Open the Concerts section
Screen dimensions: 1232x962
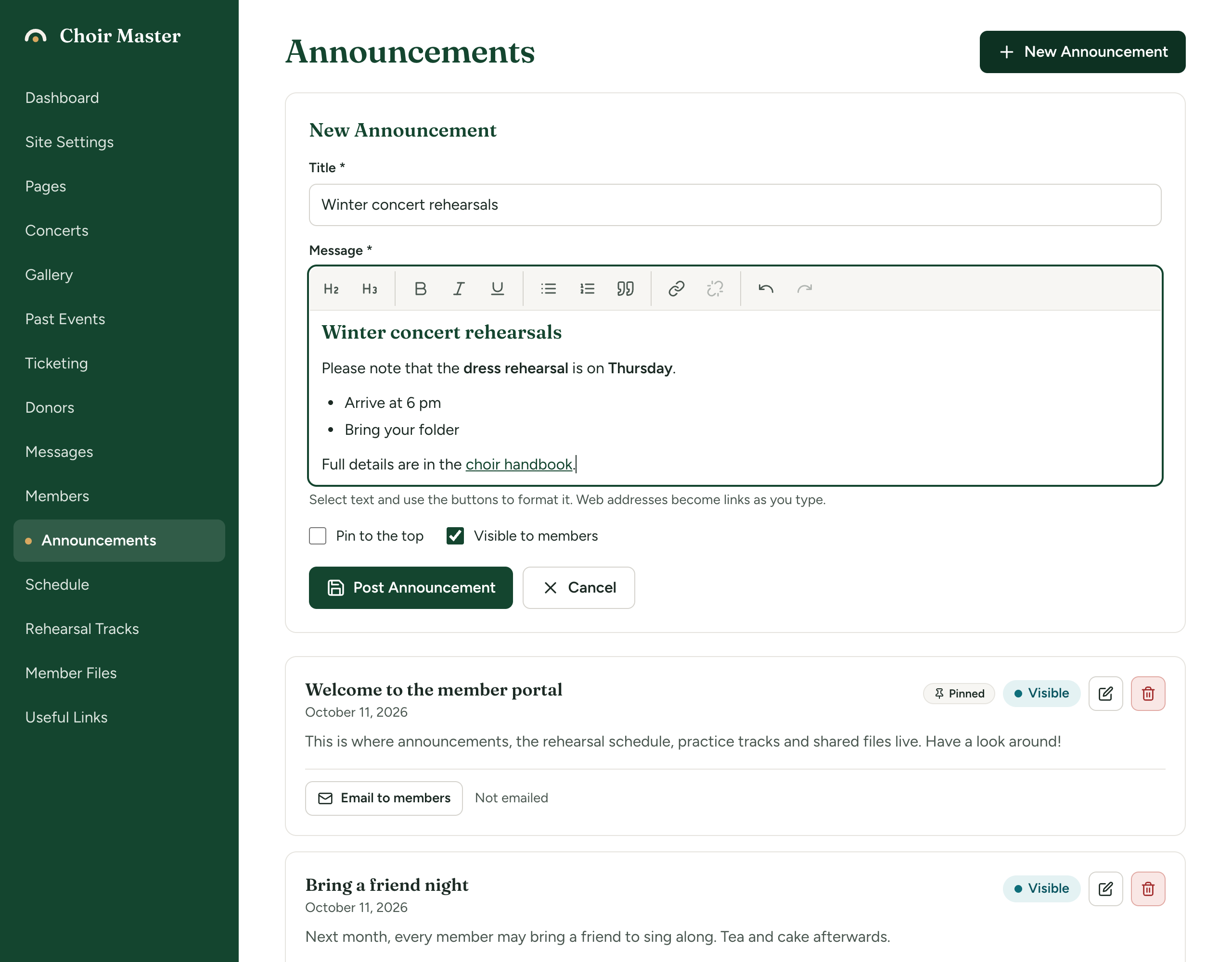[x=119, y=230]
